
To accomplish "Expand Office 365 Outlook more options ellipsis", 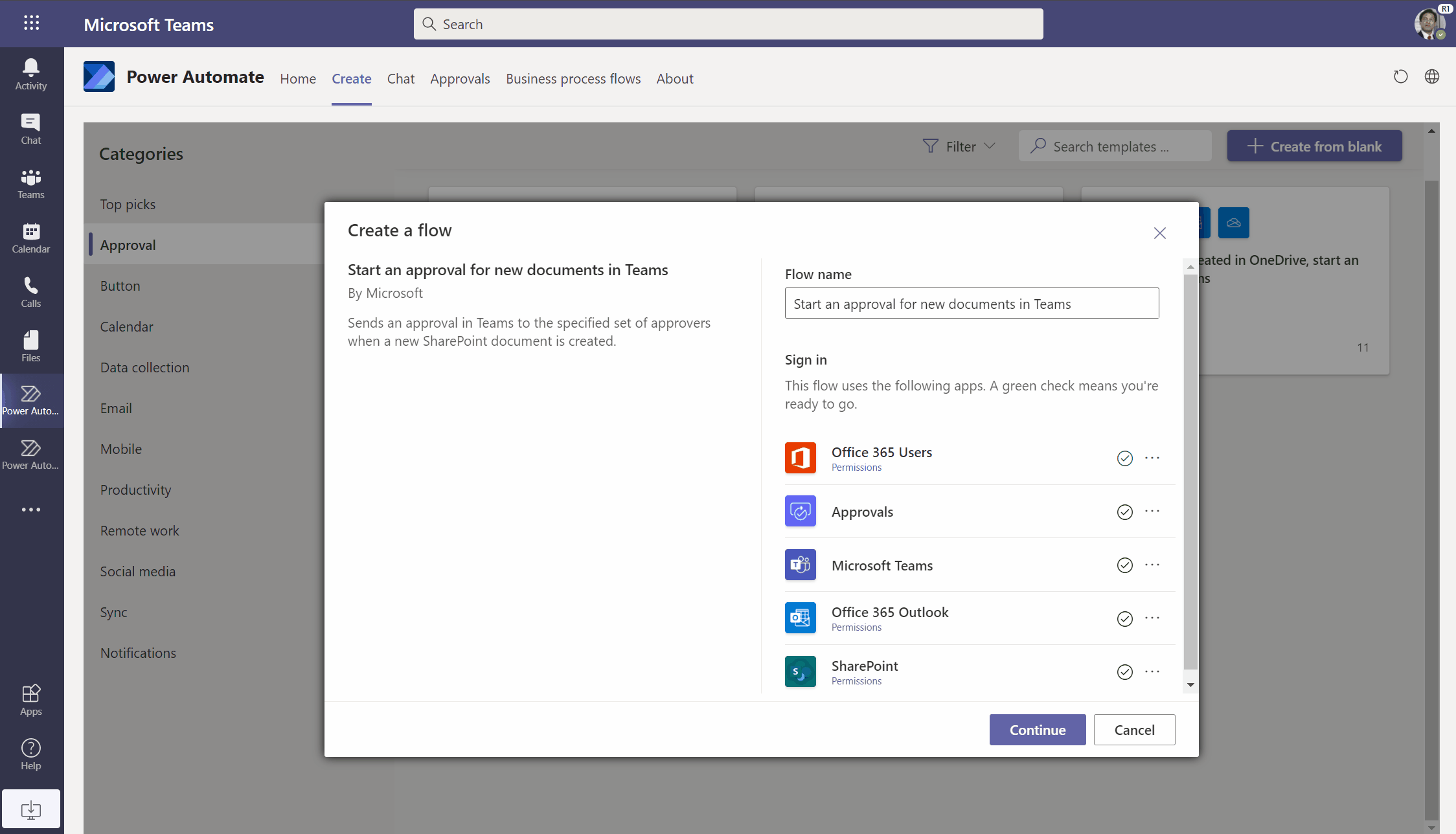I will tap(1152, 618).
